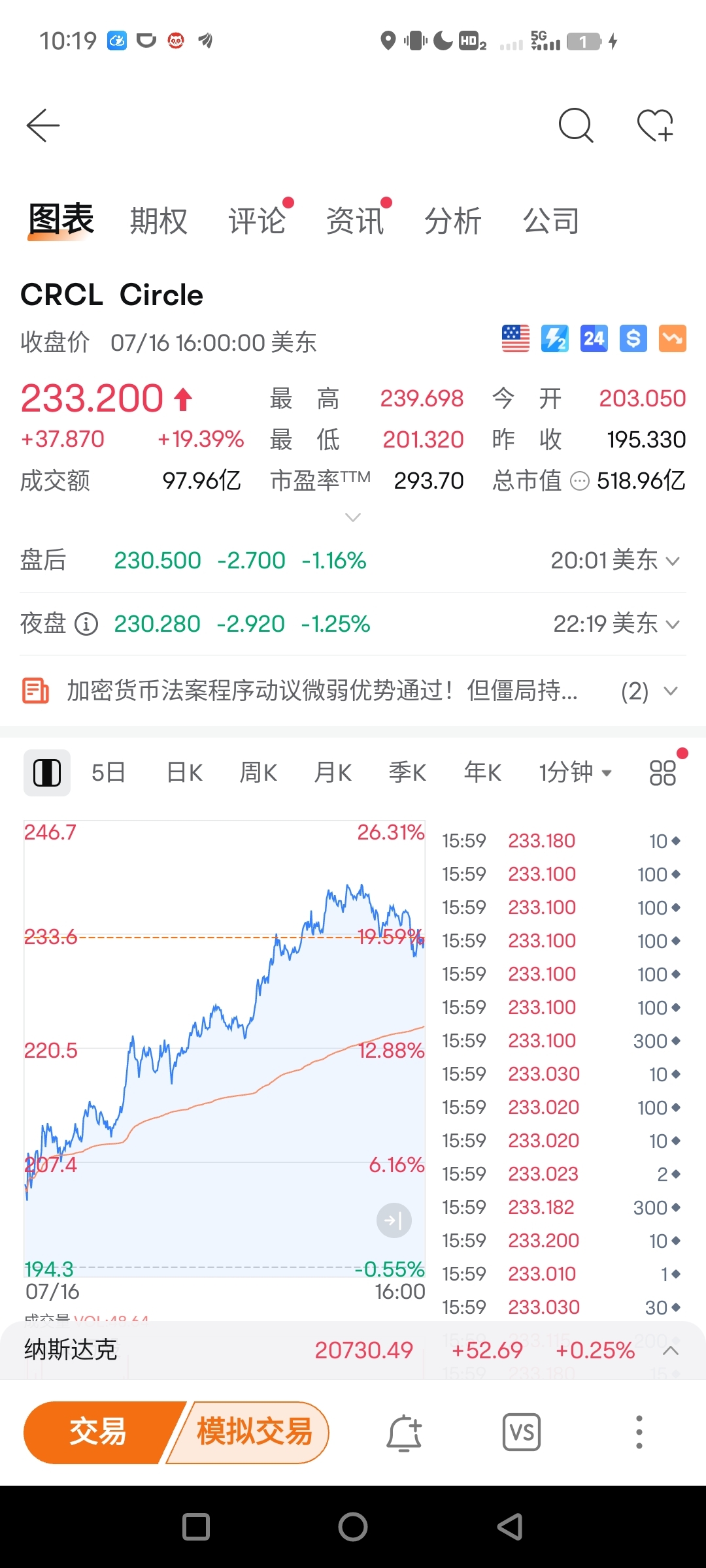Image resolution: width=706 pixels, height=1568 pixels.
Task: Open the three-dot more menu
Action: point(639,1433)
